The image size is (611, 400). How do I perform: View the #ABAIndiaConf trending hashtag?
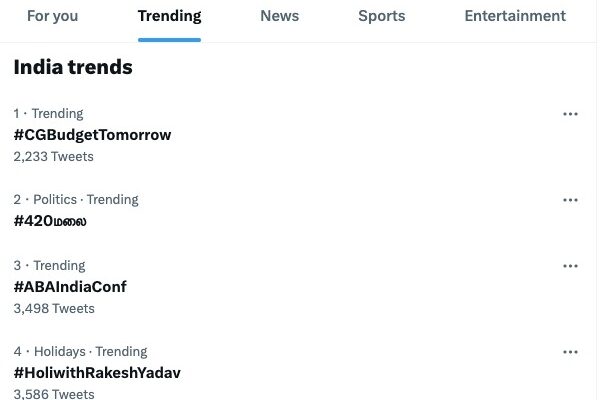click(x=70, y=287)
